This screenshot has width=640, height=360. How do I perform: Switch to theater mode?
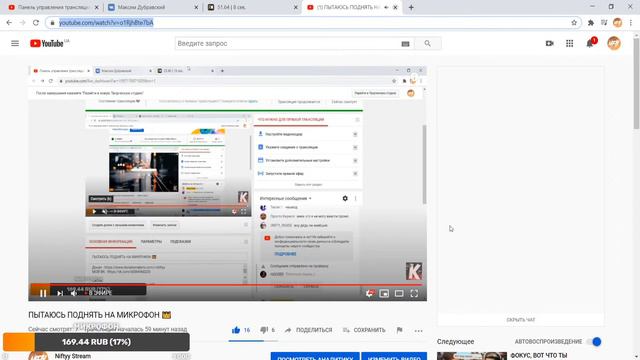(x=399, y=293)
